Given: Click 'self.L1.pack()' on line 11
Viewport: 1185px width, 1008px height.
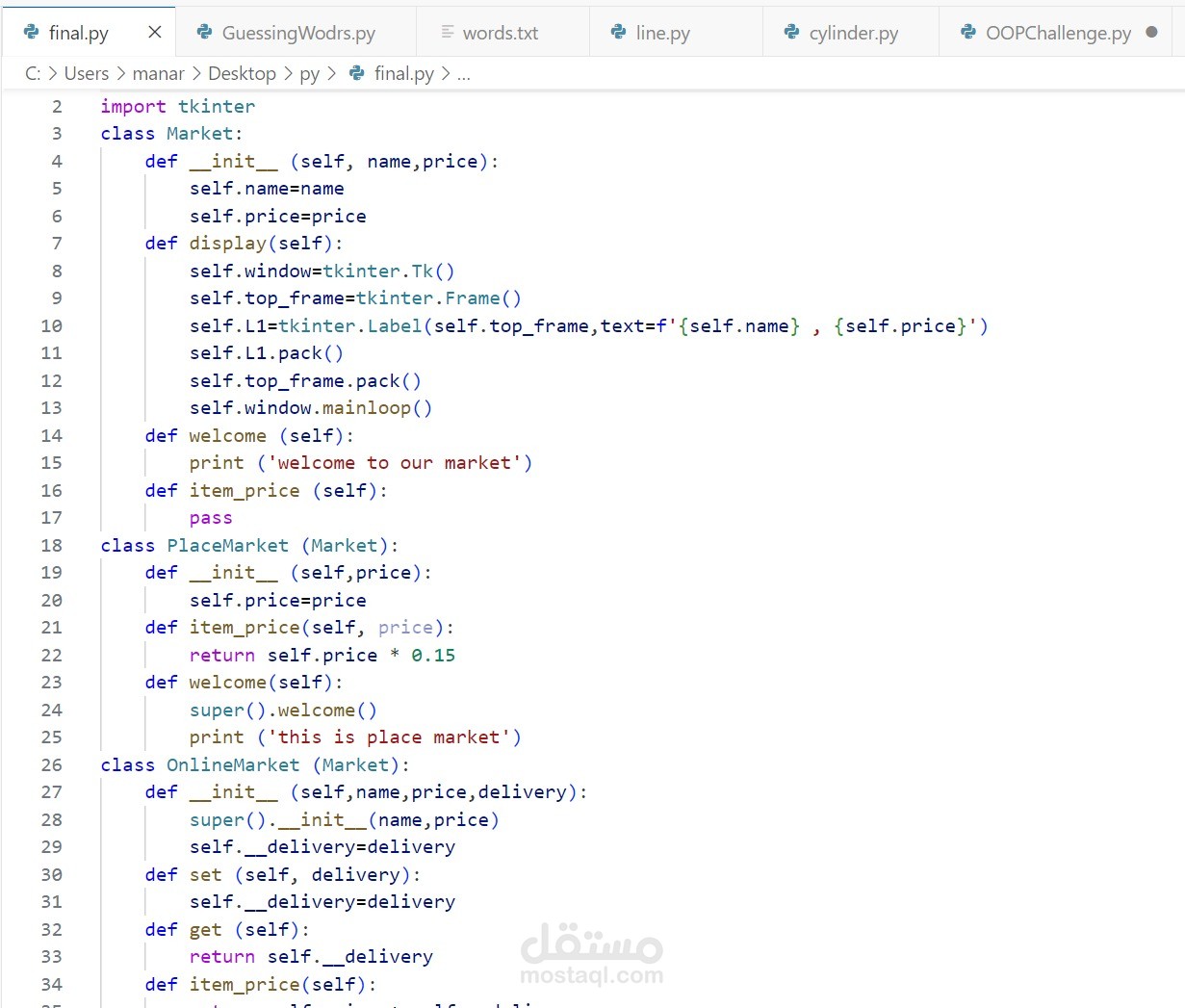Looking at the screenshot, I should coord(267,353).
